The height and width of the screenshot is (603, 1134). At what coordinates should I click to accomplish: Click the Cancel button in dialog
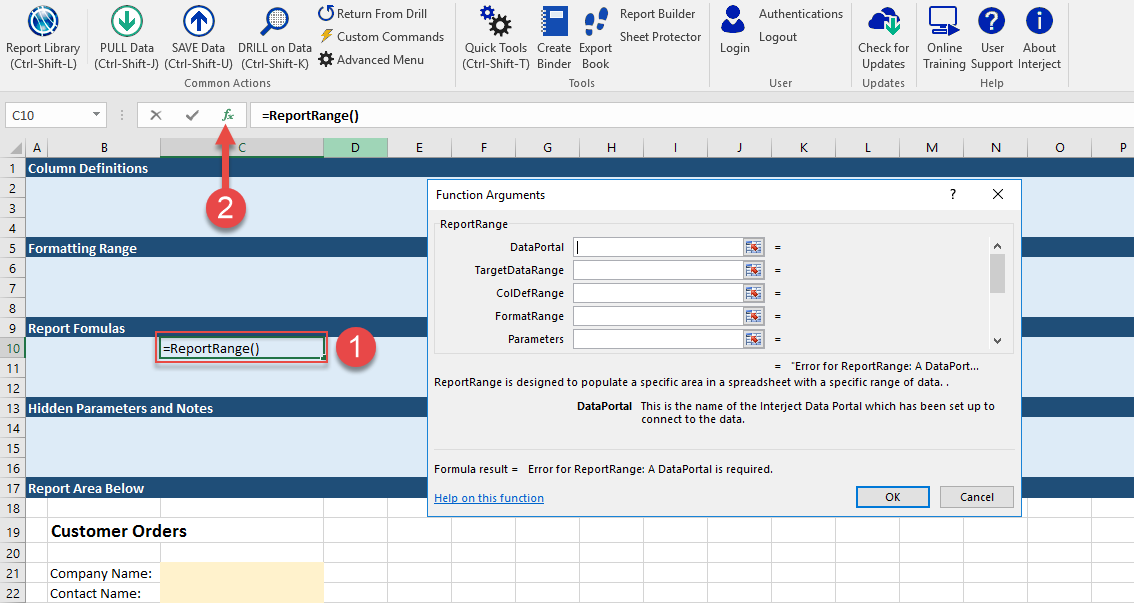point(976,497)
